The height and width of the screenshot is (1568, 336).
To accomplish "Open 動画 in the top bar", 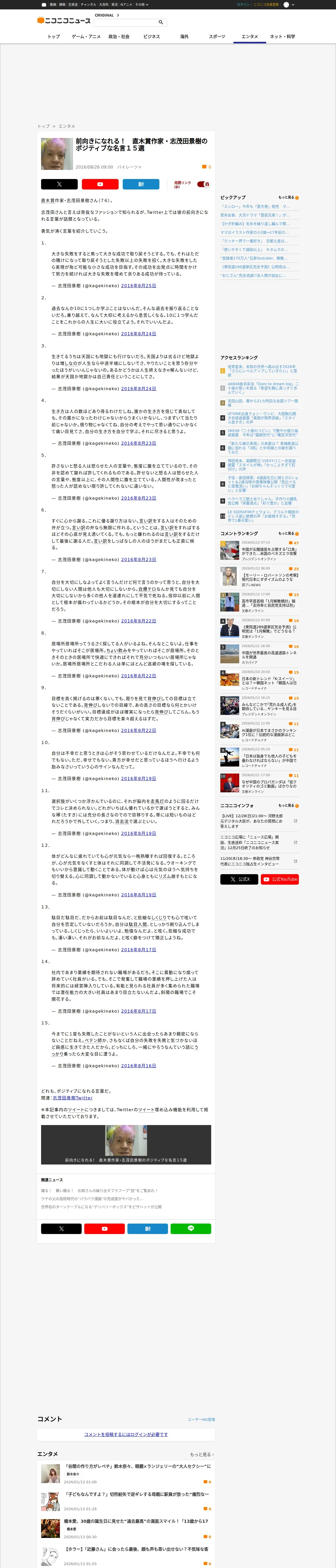I will pos(53,4).
